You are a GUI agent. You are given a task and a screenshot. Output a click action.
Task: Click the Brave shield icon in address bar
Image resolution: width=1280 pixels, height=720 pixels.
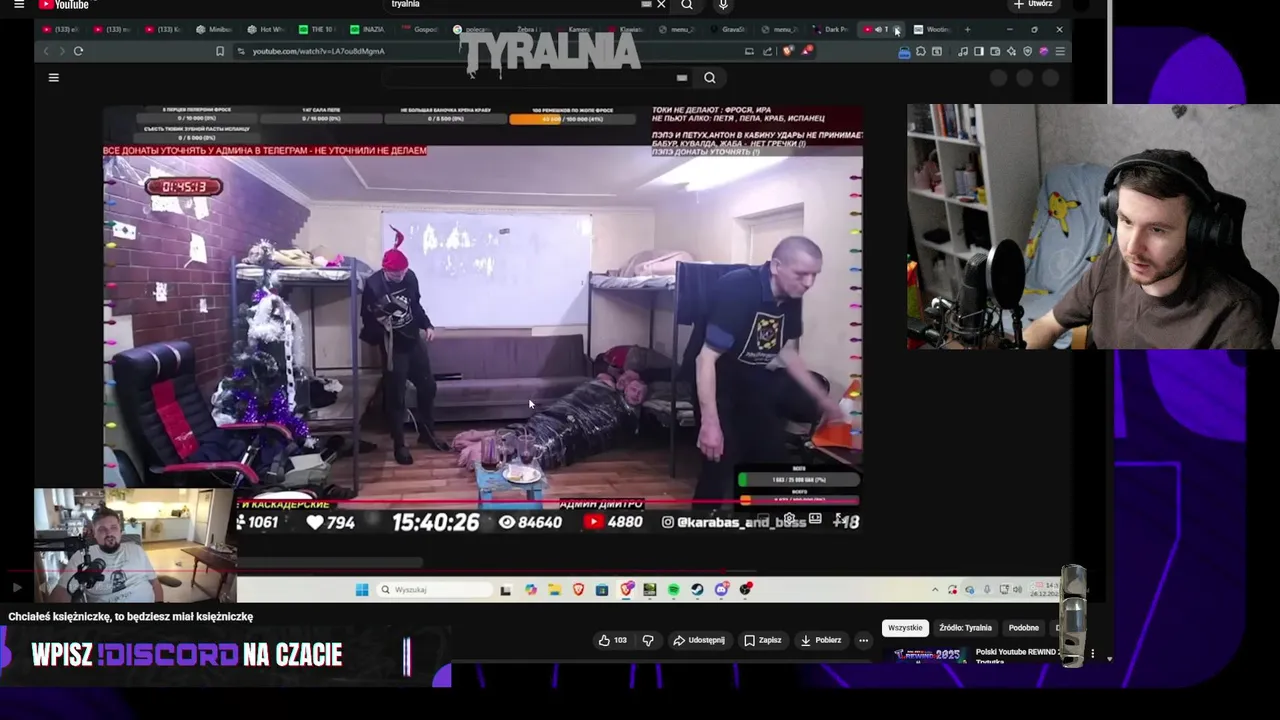[788, 51]
